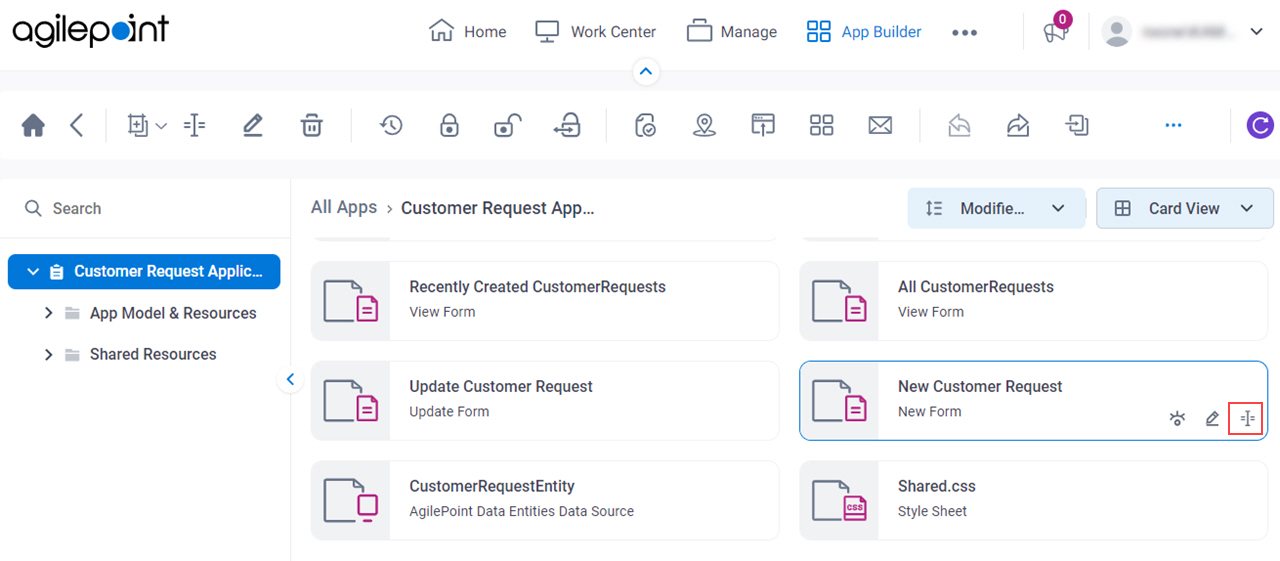Click pencil edit icon on New Customer Request
Viewport: 1280px width, 561px height.
coord(1213,419)
